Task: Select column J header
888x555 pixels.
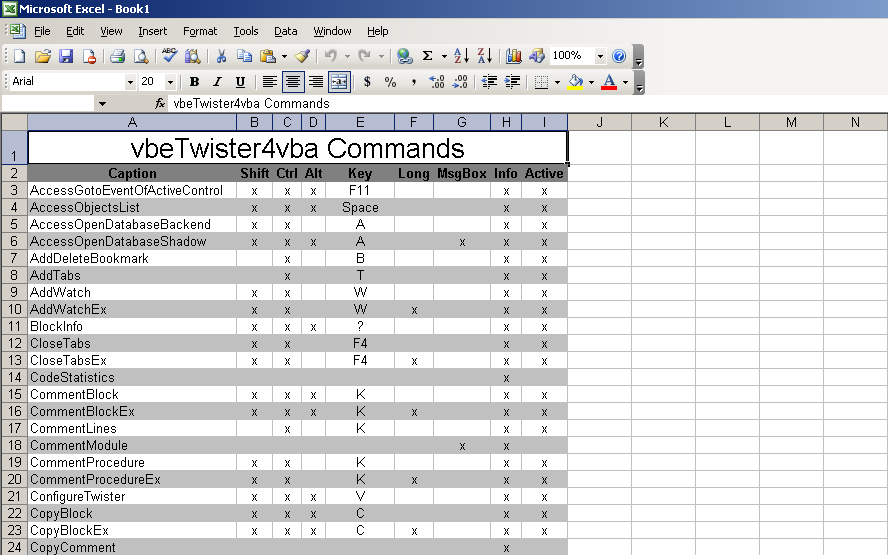Action: coord(600,122)
